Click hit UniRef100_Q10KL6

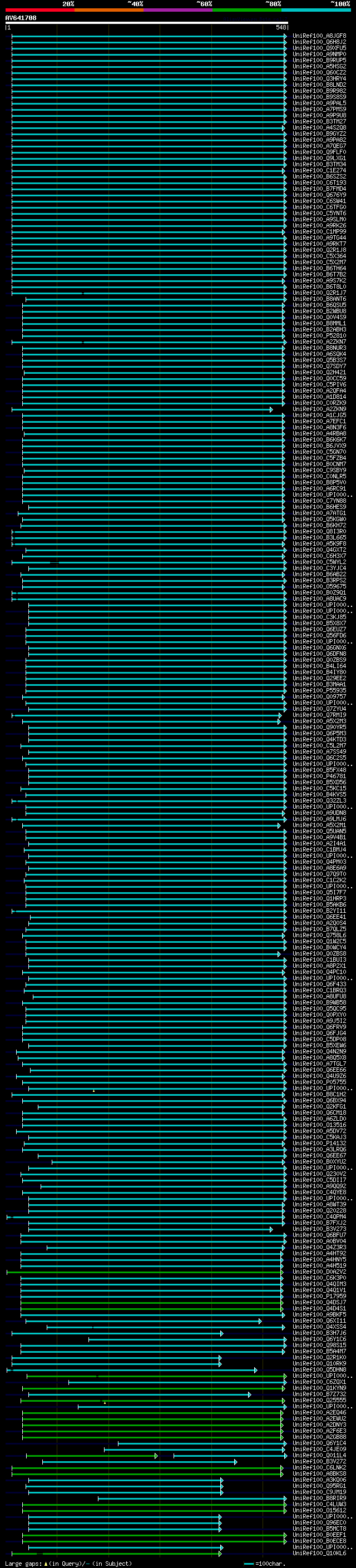point(319,1554)
